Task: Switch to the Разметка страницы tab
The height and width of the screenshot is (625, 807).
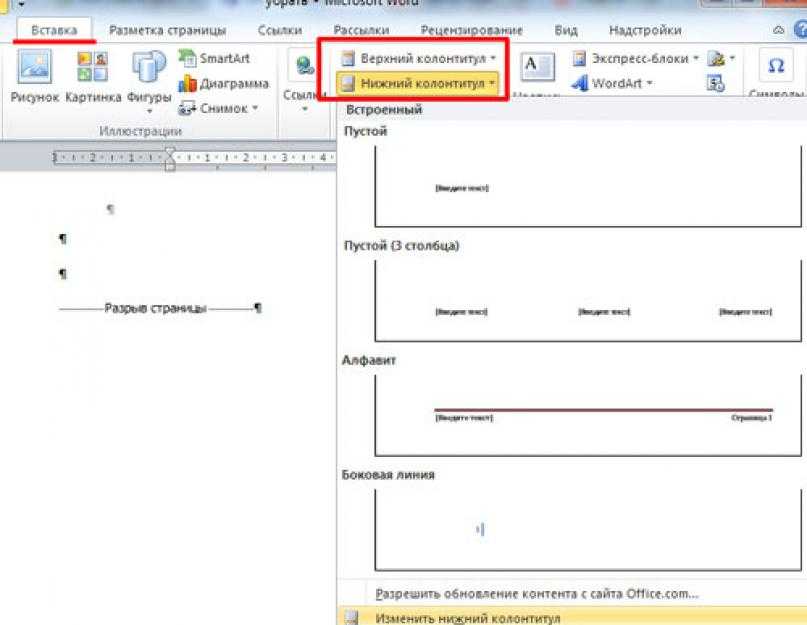Action: [168, 30]
